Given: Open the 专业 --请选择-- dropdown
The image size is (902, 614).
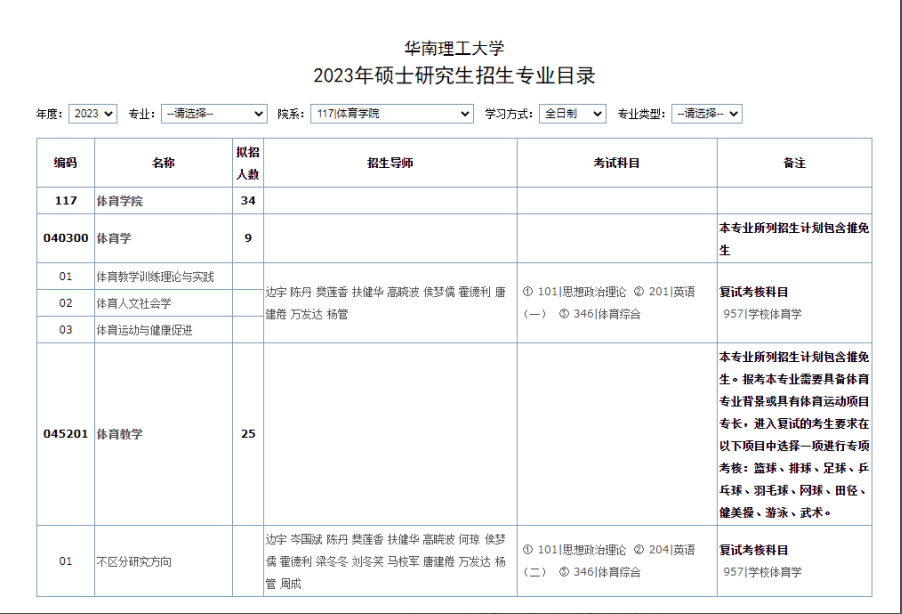Looking at the screenshot, I should (x=214, y=113).
